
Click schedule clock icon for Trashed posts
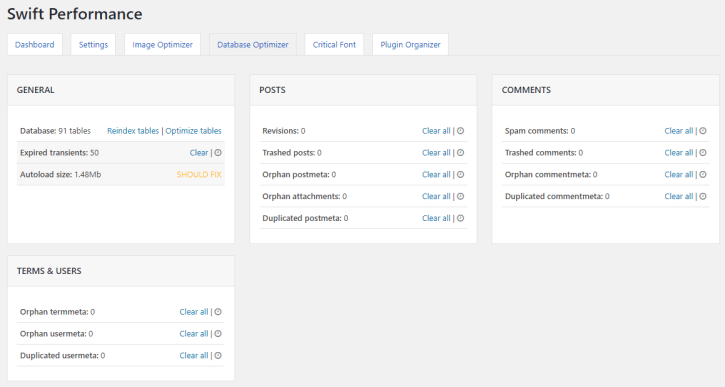pyautogui.click(x=460, y=153)
